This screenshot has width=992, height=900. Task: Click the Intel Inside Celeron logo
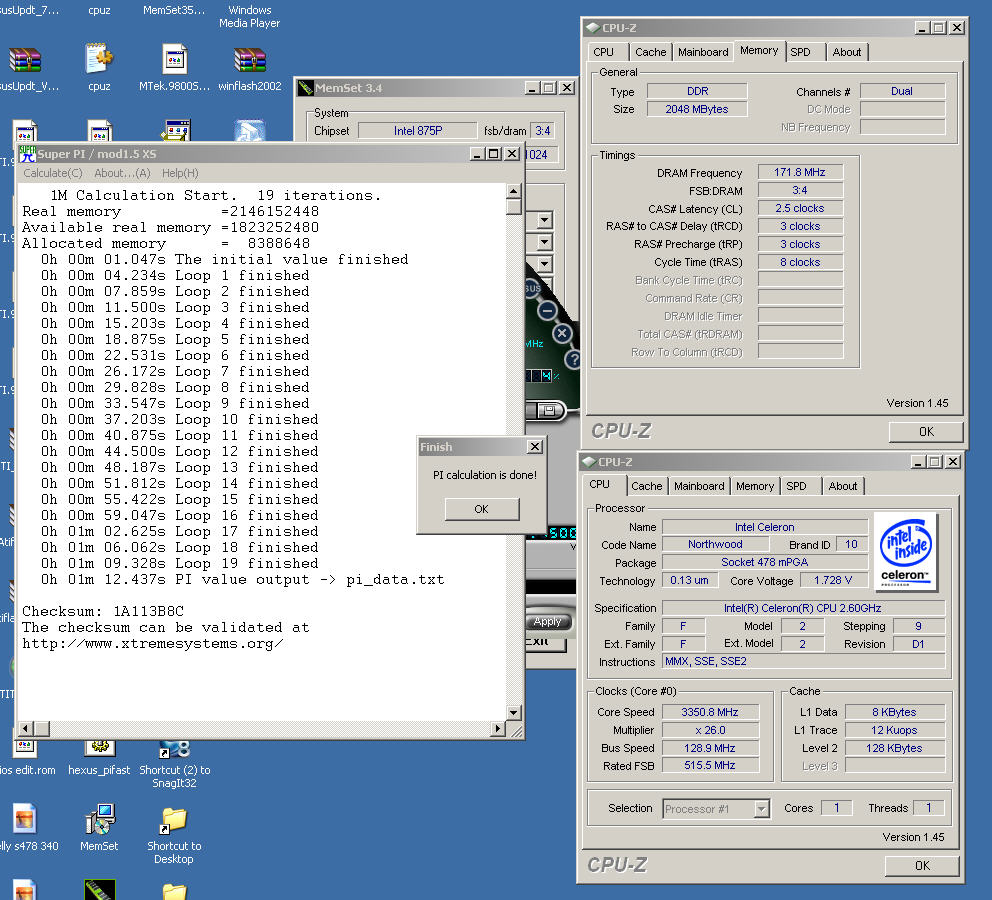[906, 552]
